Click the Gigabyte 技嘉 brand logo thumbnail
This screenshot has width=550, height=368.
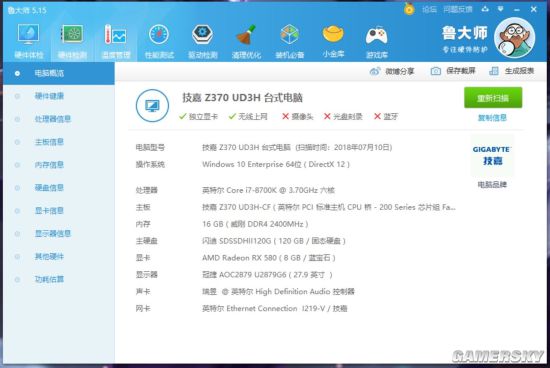coord(492,155)
